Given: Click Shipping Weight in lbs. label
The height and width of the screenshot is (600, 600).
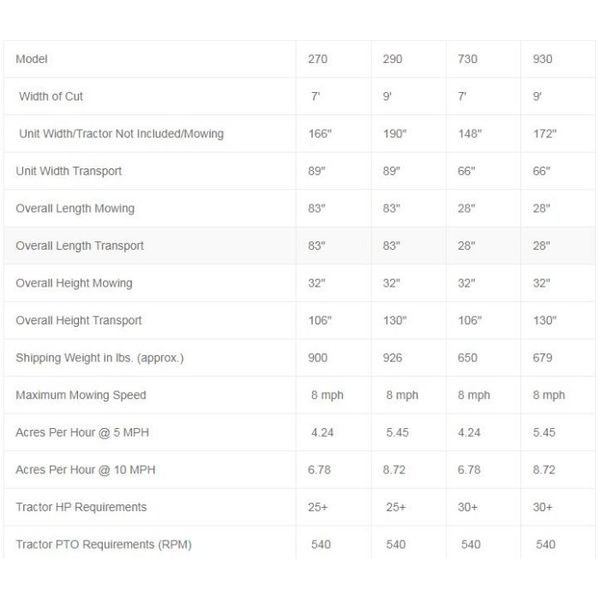Looking at the screenshot, I should point(99,358).
